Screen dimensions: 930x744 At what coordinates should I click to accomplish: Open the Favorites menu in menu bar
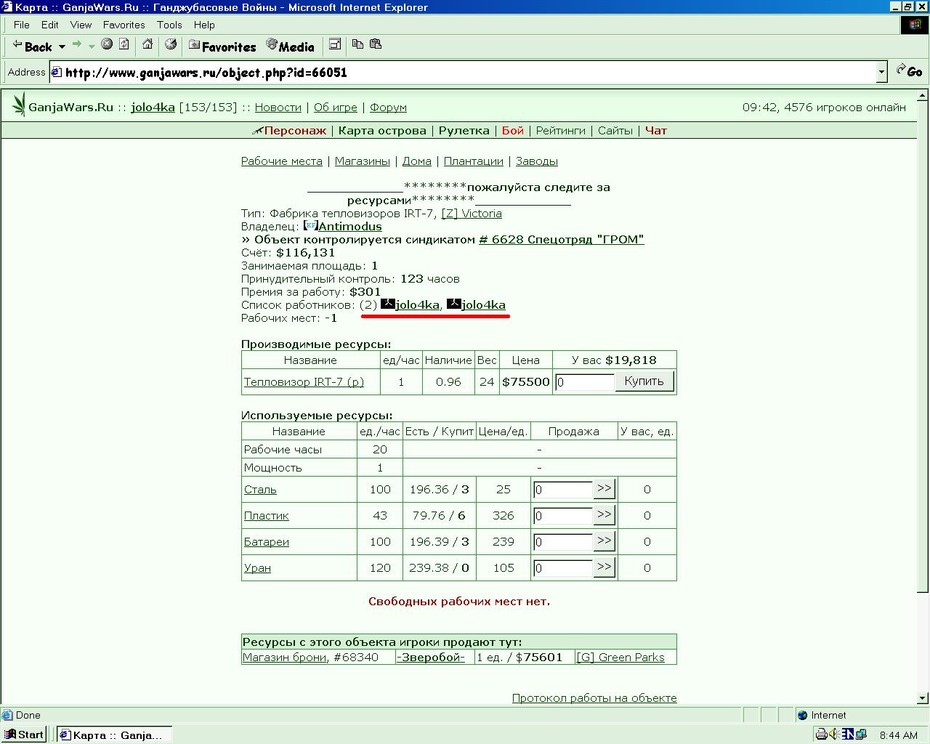tap(124, 25)
